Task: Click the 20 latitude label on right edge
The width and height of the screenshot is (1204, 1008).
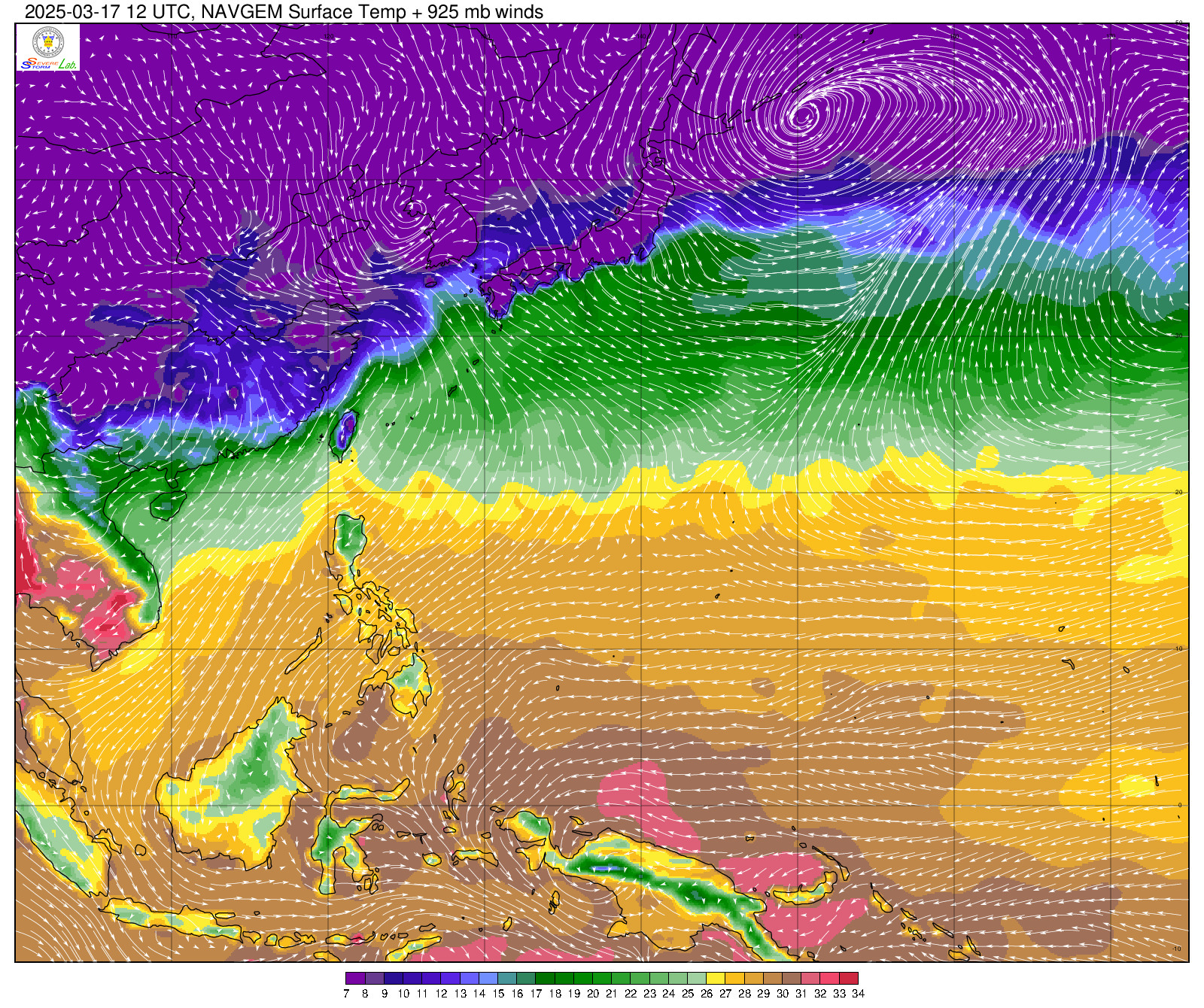Action: [1178, 492]
